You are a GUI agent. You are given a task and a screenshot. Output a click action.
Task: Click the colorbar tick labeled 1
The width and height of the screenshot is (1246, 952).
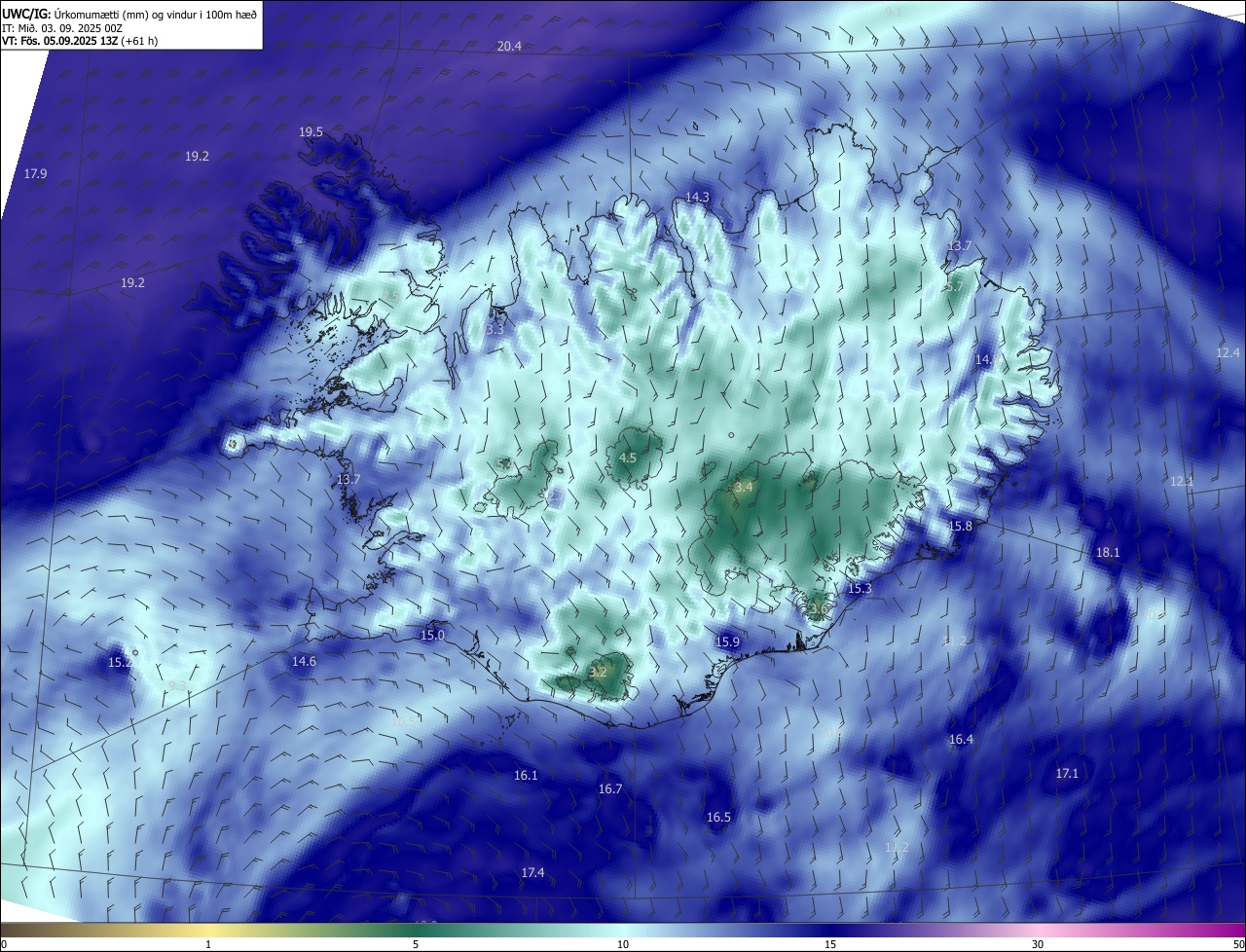click(x=208, y=945)
